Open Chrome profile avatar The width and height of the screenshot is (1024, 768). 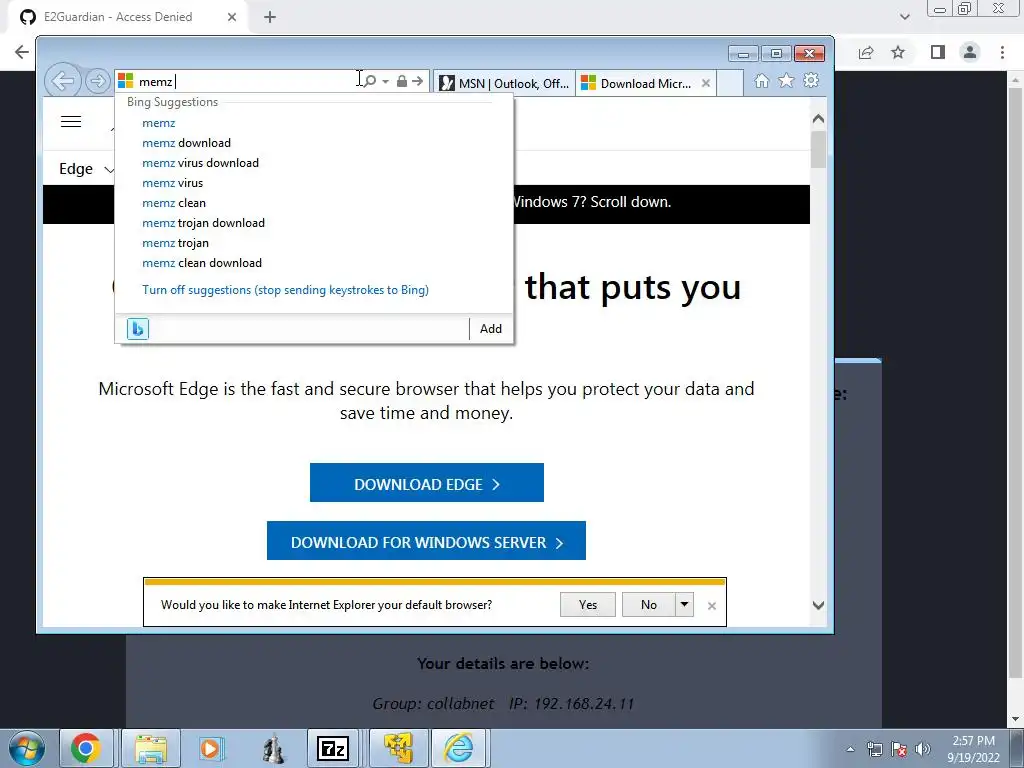tap(970, 52)
